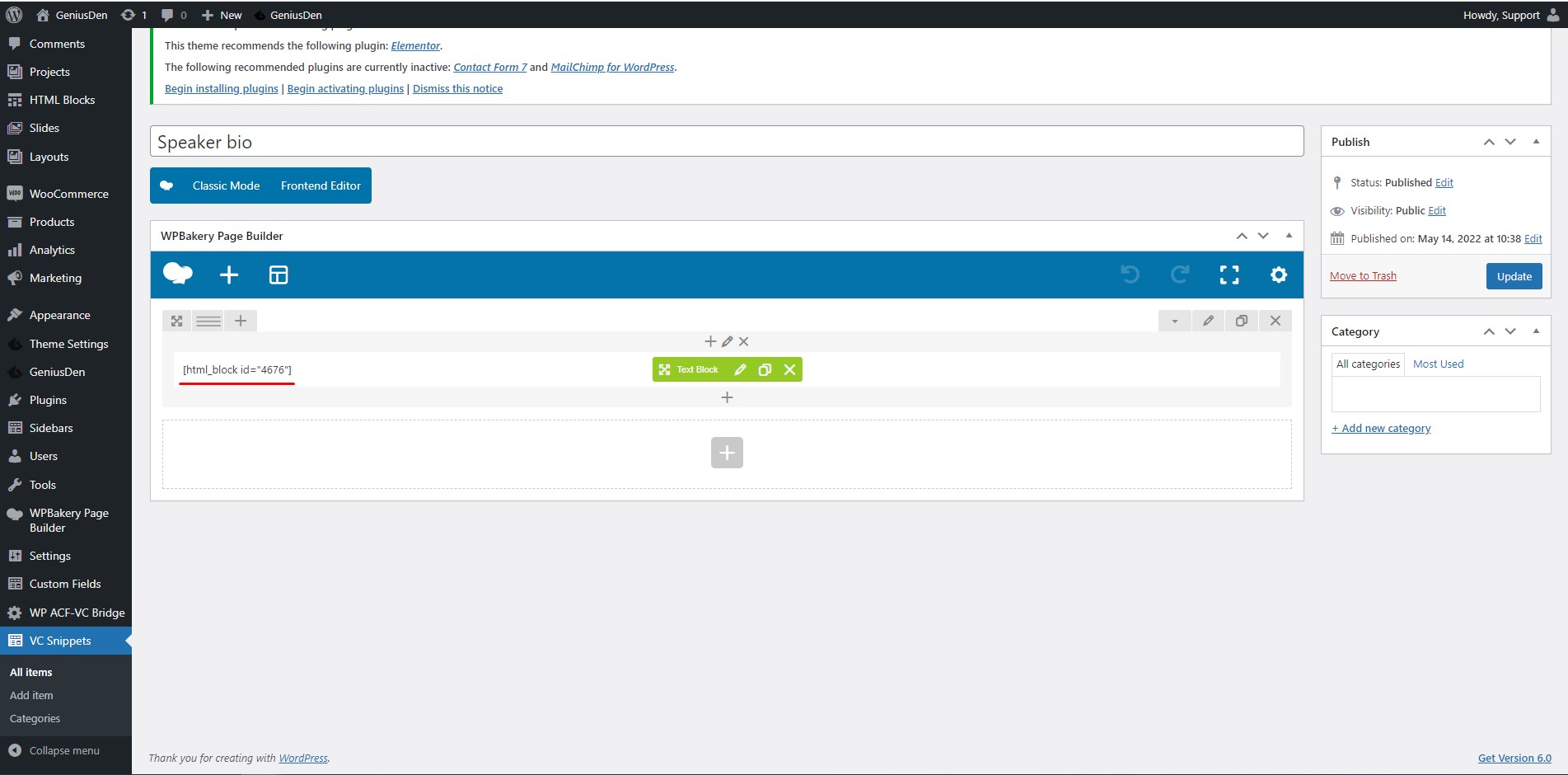Switch to the All categories tab

click(1368, 364)
